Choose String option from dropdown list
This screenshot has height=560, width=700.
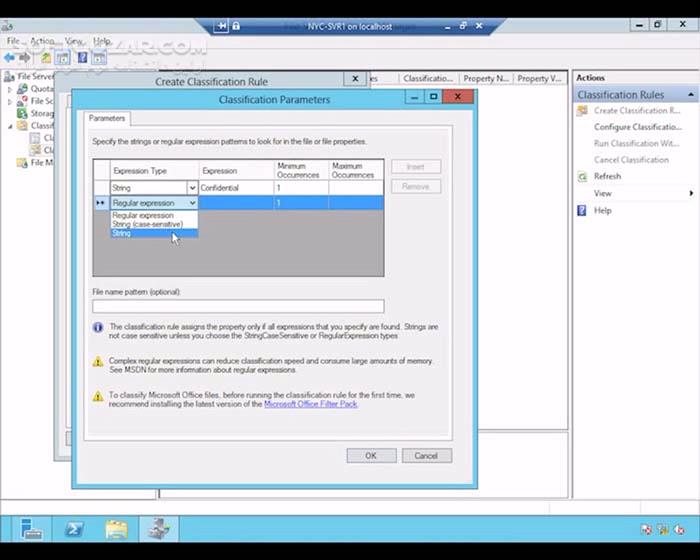(154, 234)
